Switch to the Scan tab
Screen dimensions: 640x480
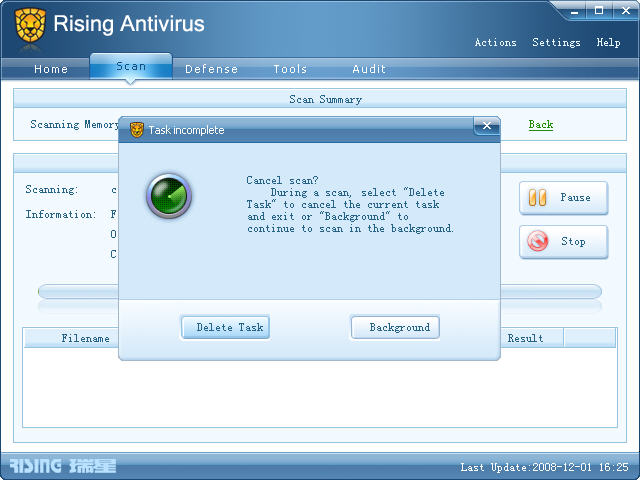point(131,66)
